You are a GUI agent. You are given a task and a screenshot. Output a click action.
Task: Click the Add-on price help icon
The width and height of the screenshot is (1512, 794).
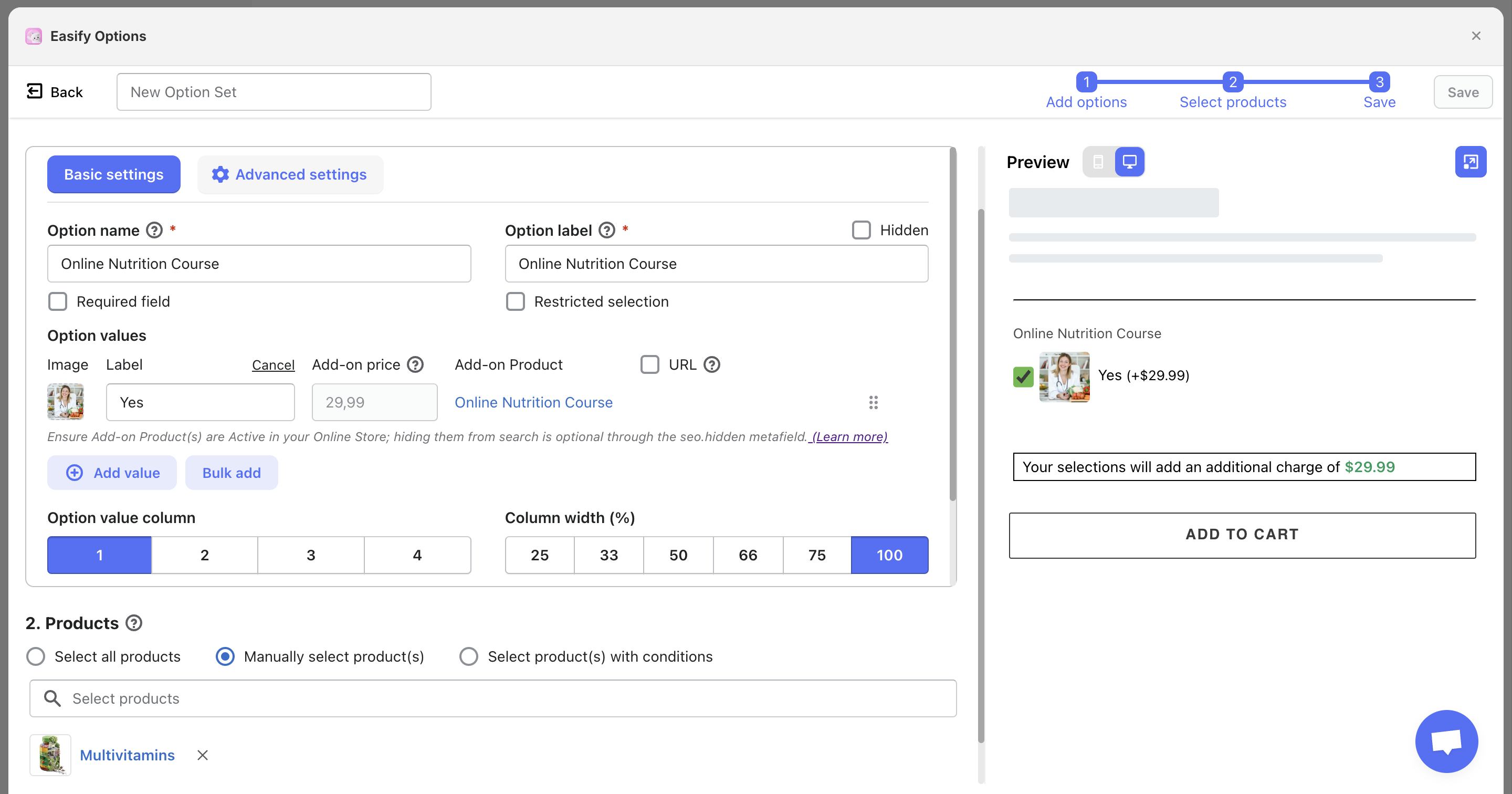coord(415,364)
